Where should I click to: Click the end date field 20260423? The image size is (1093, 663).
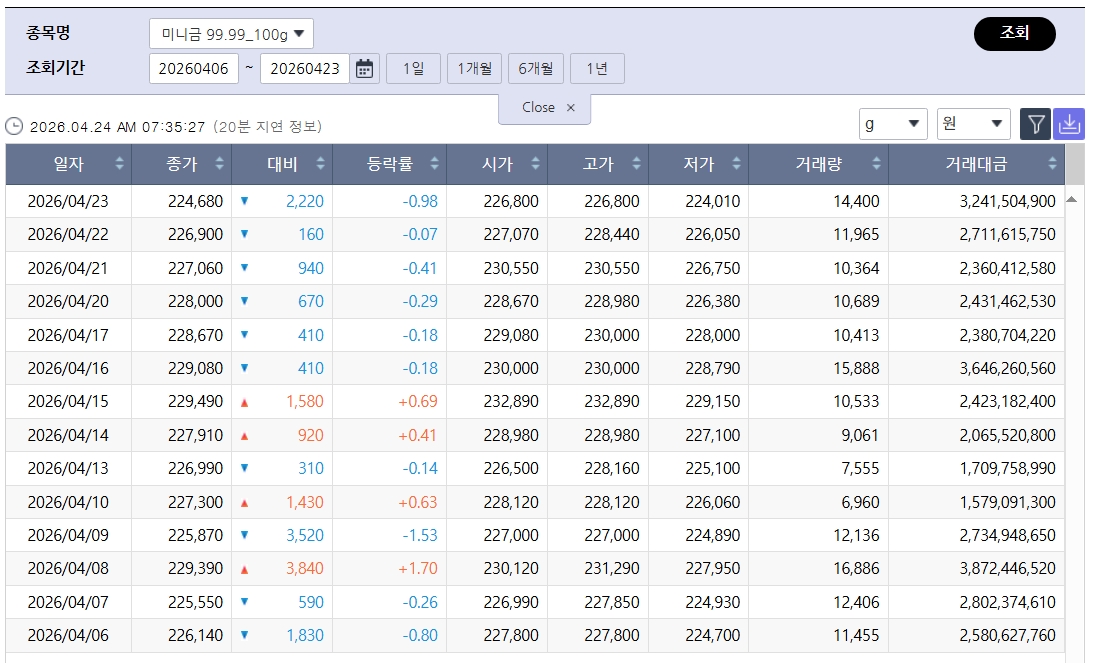click(305, 68)
